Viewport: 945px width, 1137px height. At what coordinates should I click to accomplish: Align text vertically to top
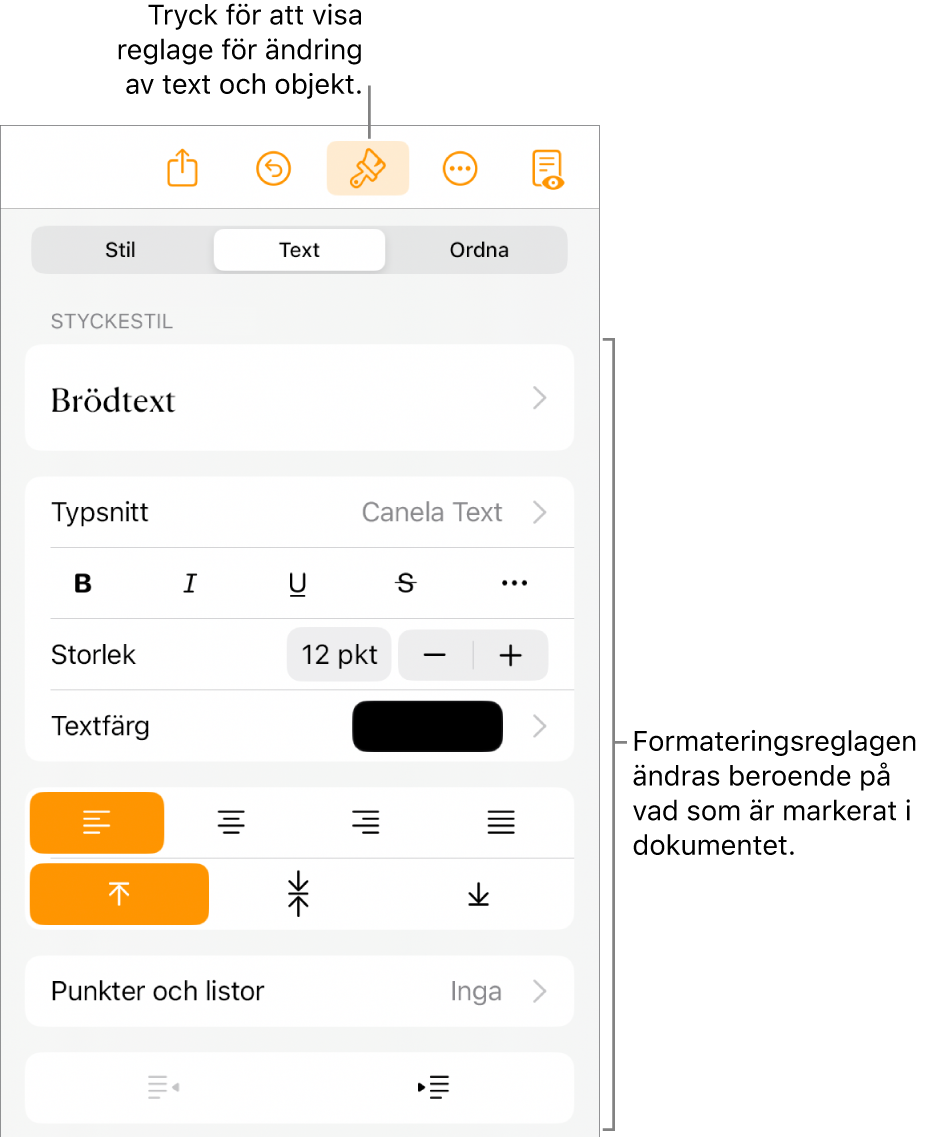click(x=119, y=893)
